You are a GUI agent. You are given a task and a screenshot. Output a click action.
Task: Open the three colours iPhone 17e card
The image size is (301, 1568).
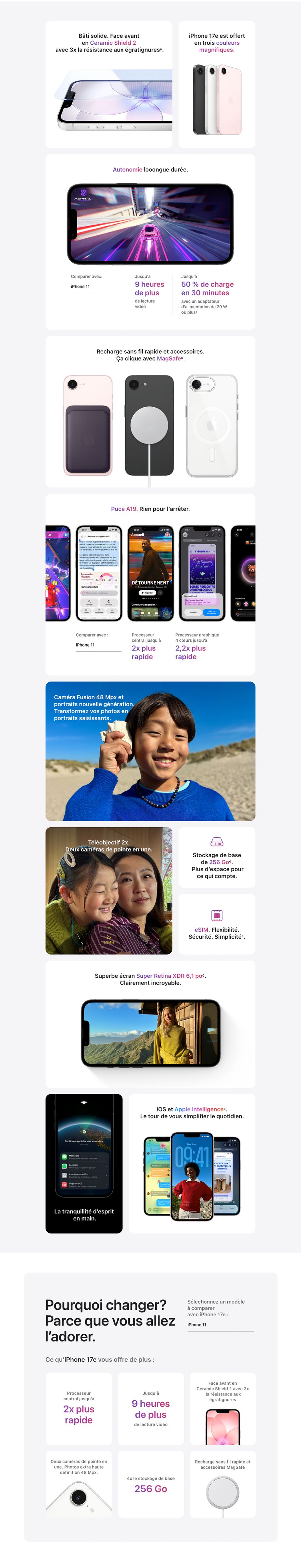click(x=217, y=85)
